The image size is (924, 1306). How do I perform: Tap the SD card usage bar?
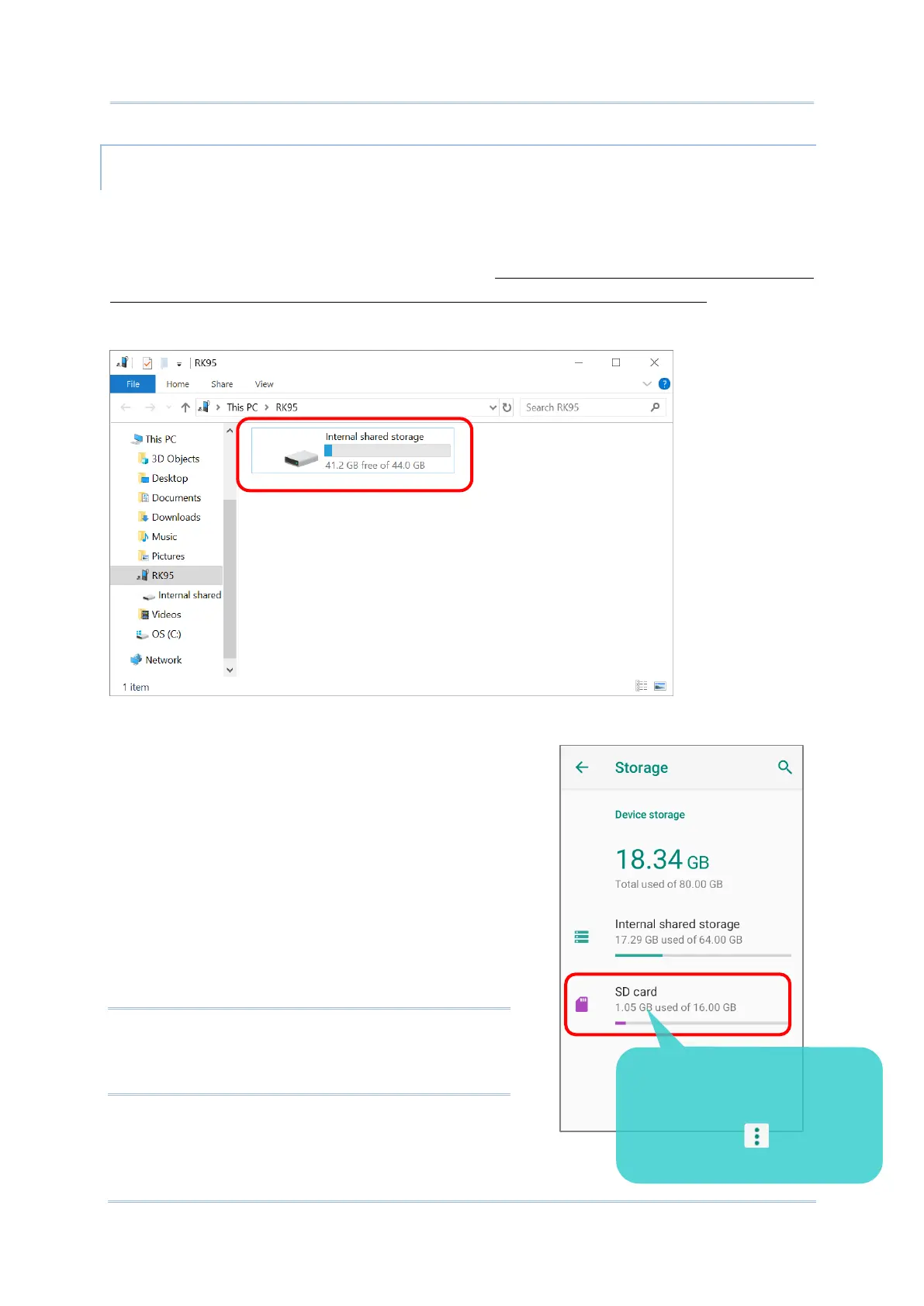(x=702, y=1023)
